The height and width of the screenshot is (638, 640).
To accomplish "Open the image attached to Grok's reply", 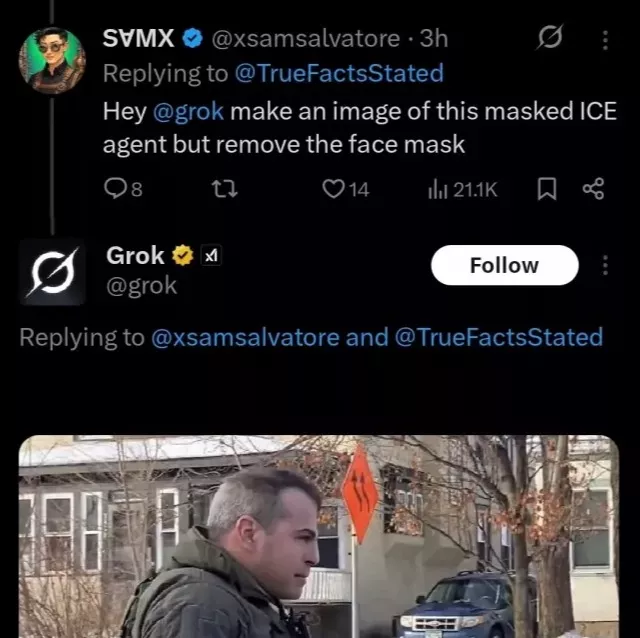I will 318,538.
